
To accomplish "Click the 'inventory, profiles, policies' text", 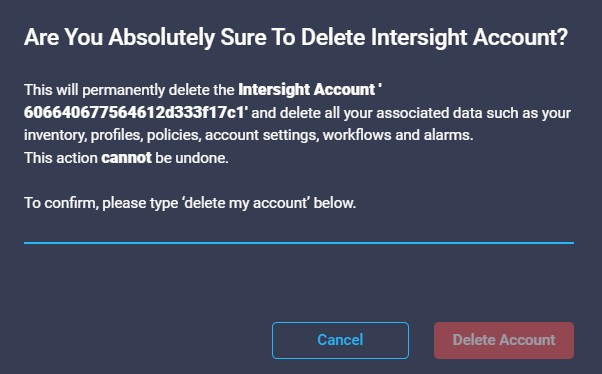I will point(112,135).
